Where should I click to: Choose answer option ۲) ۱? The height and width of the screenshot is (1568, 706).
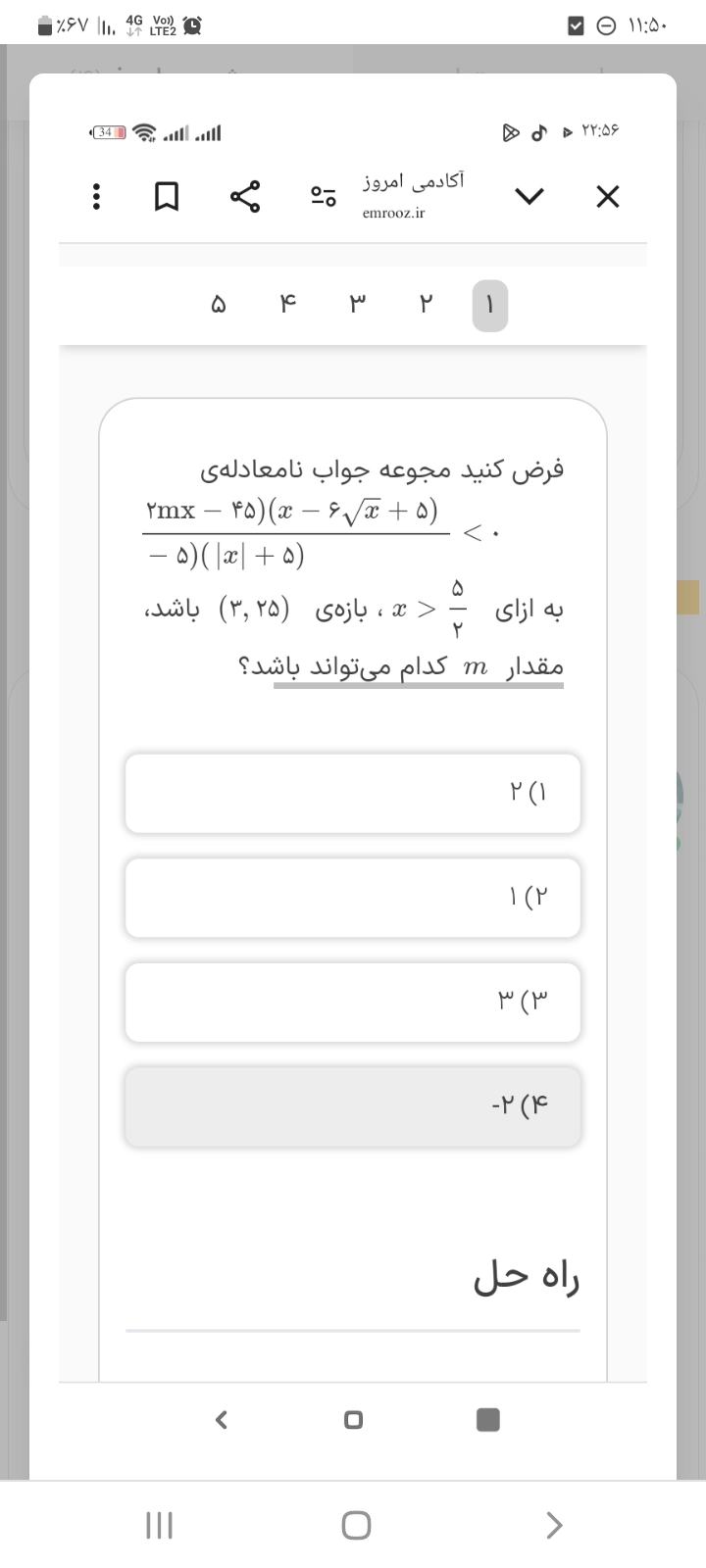(353, 898)
